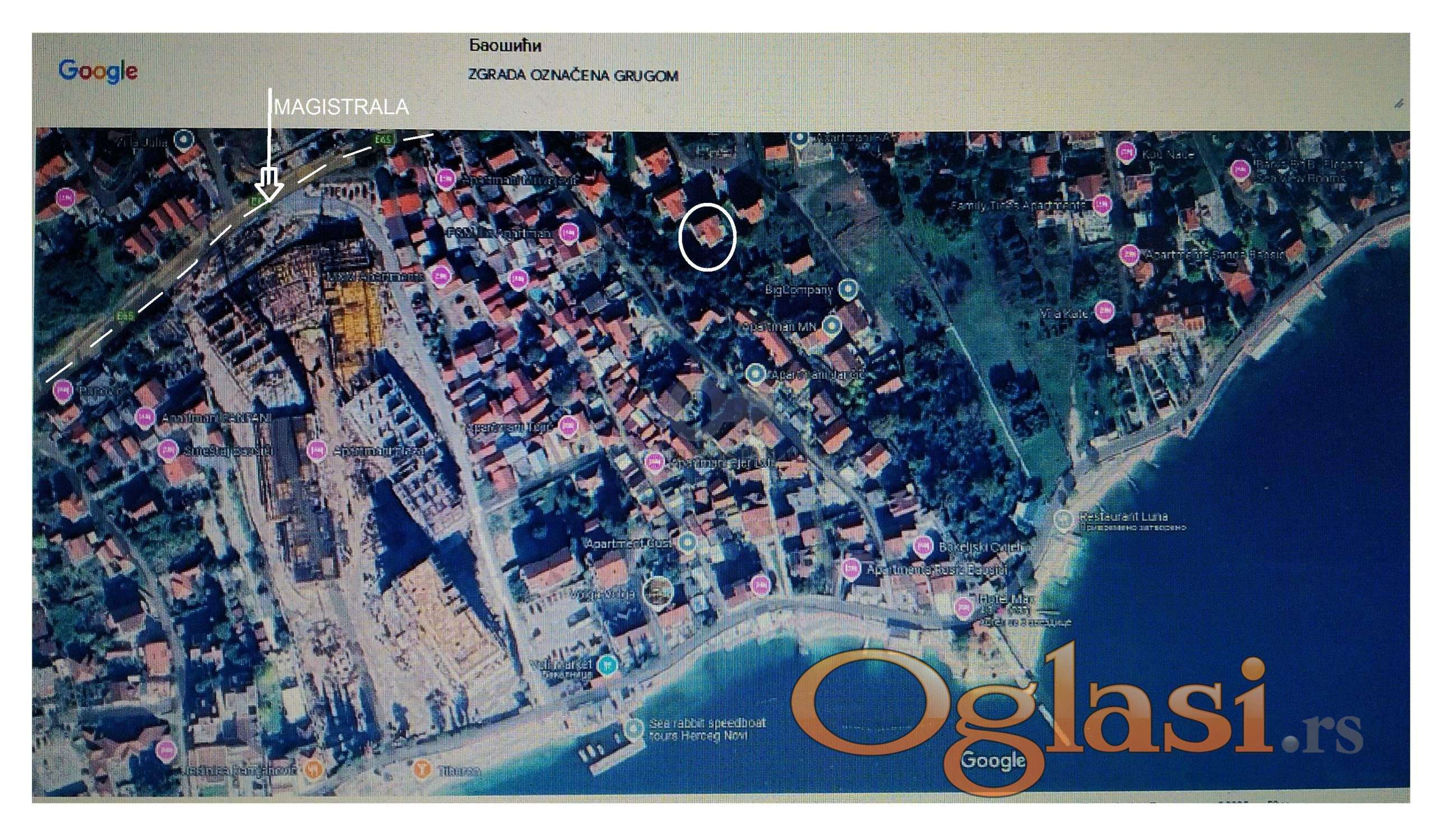Click the Apartmani Marisic blue marker
Image resolution: width=1435 pixels, height=840 pixels.
756,374
